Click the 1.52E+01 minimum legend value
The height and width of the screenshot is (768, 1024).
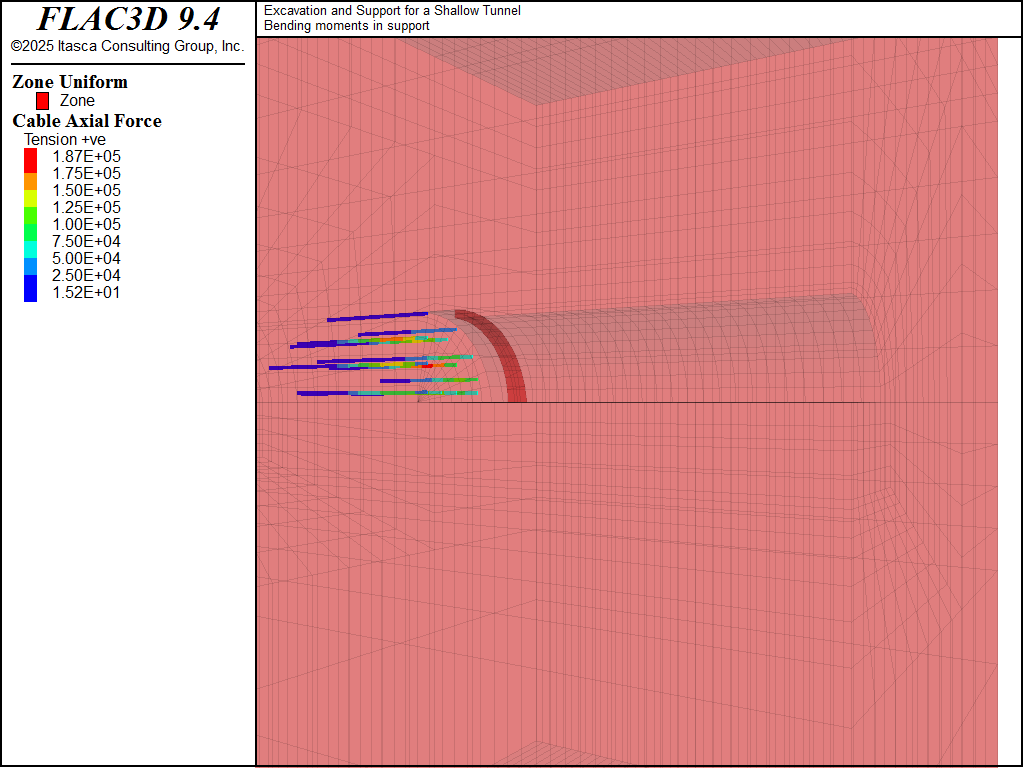coord(86,292)
